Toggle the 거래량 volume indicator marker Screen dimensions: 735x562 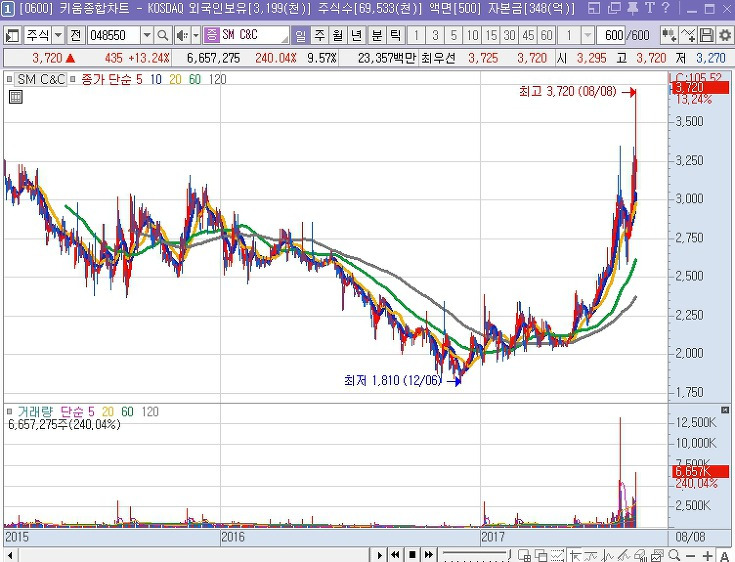[9, 412]
